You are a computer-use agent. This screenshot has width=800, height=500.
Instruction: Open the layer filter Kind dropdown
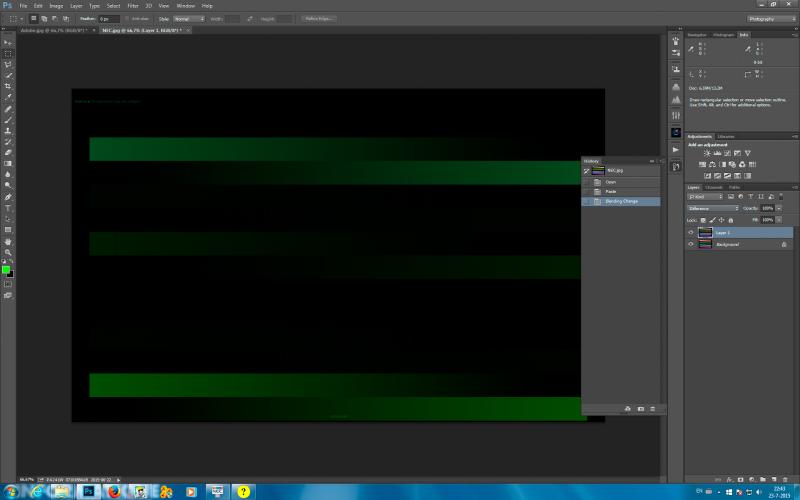pos(705,196)
